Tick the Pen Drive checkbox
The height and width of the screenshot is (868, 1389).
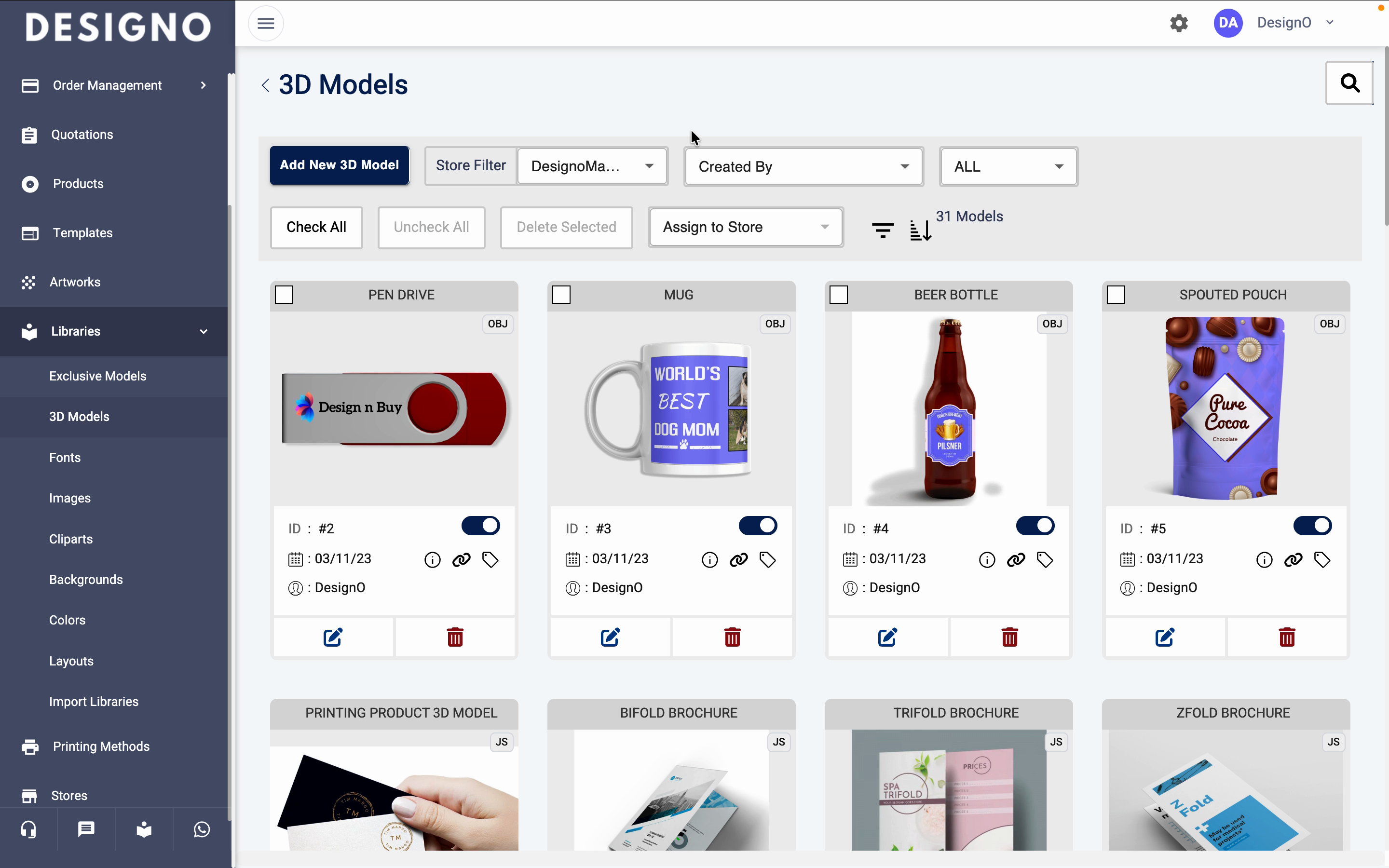click(284, 295)
